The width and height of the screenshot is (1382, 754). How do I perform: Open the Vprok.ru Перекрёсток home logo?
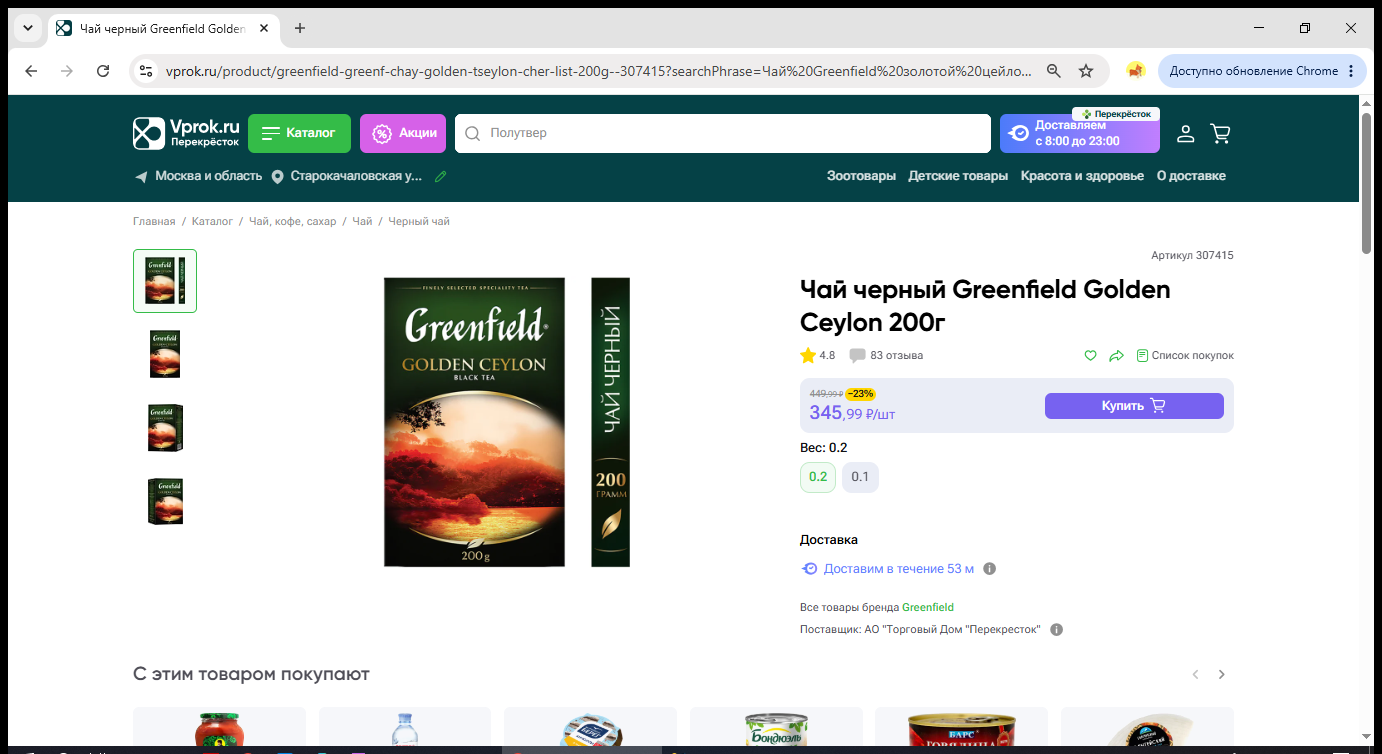click(187, 133)
